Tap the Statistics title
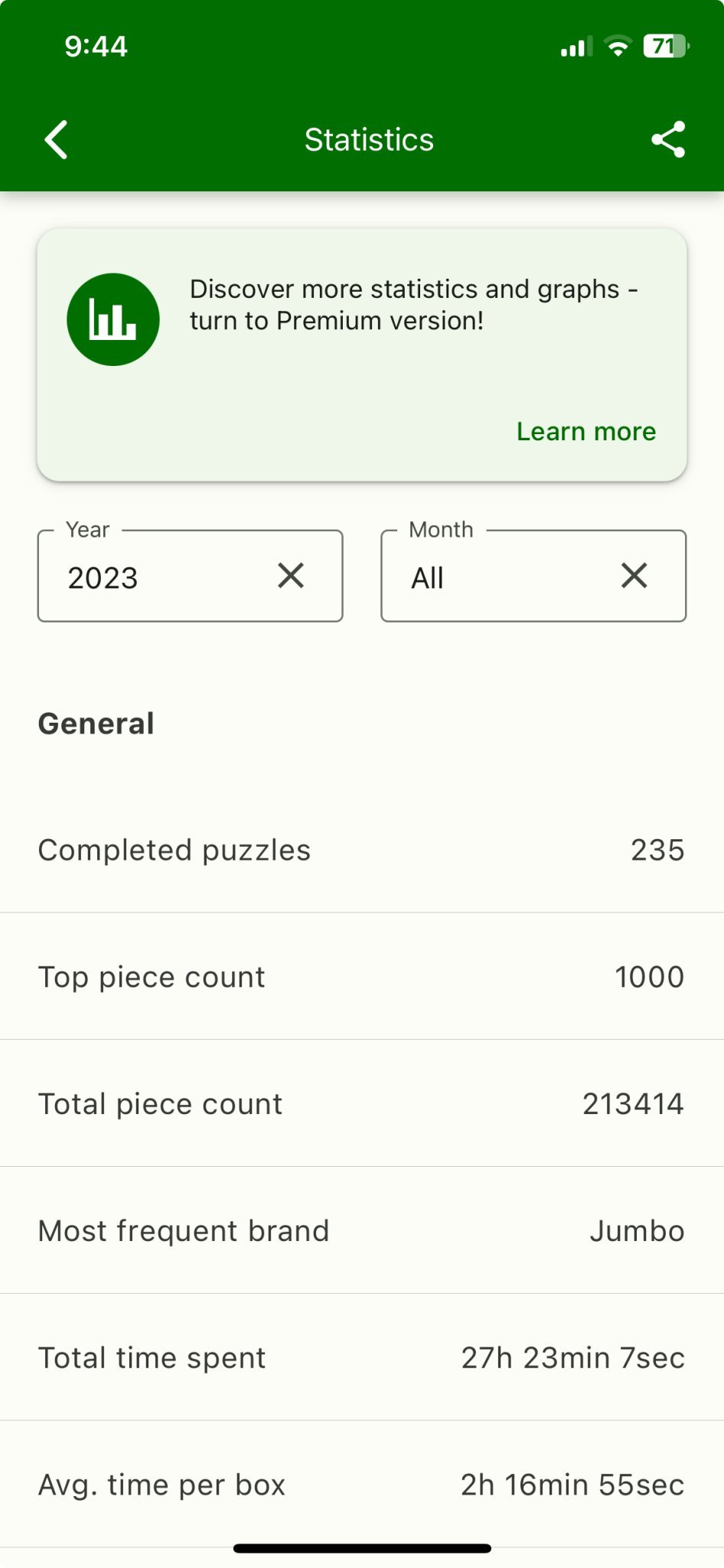724x1568 pixels. (369, 139)
